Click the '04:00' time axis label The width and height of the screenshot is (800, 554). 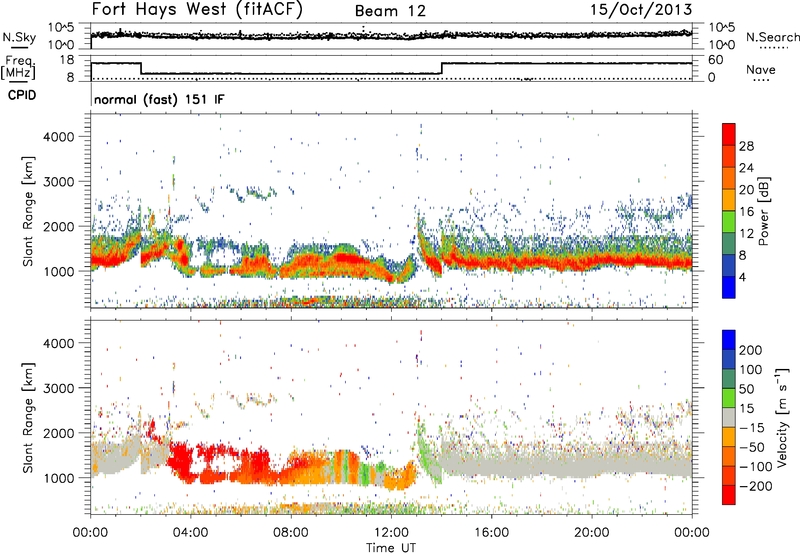coord(191,533)
